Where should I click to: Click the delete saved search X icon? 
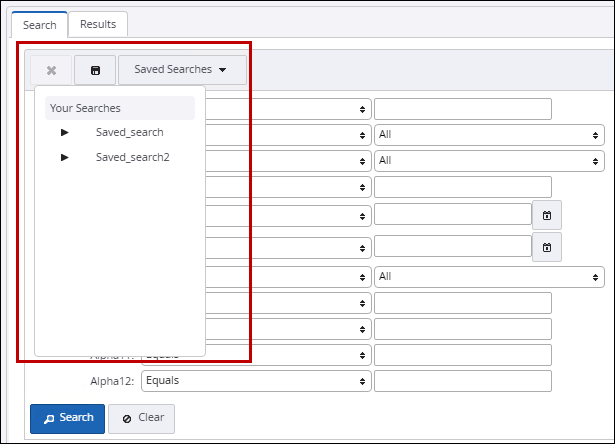51,70
